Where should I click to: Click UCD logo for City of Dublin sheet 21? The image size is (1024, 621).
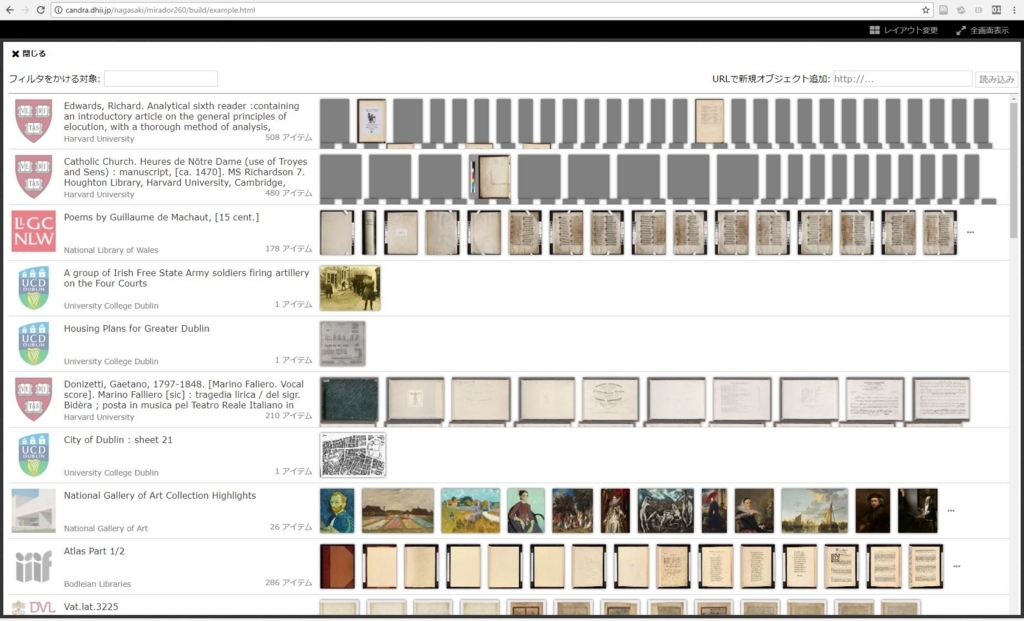(x=33, y=454)
